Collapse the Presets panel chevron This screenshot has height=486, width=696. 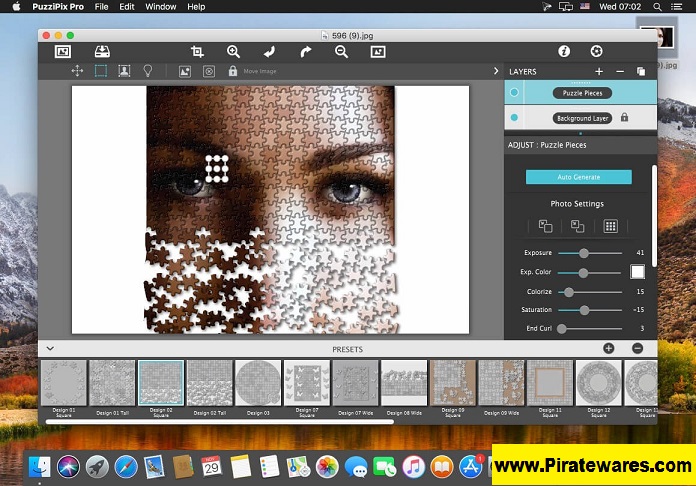(50, 348)
